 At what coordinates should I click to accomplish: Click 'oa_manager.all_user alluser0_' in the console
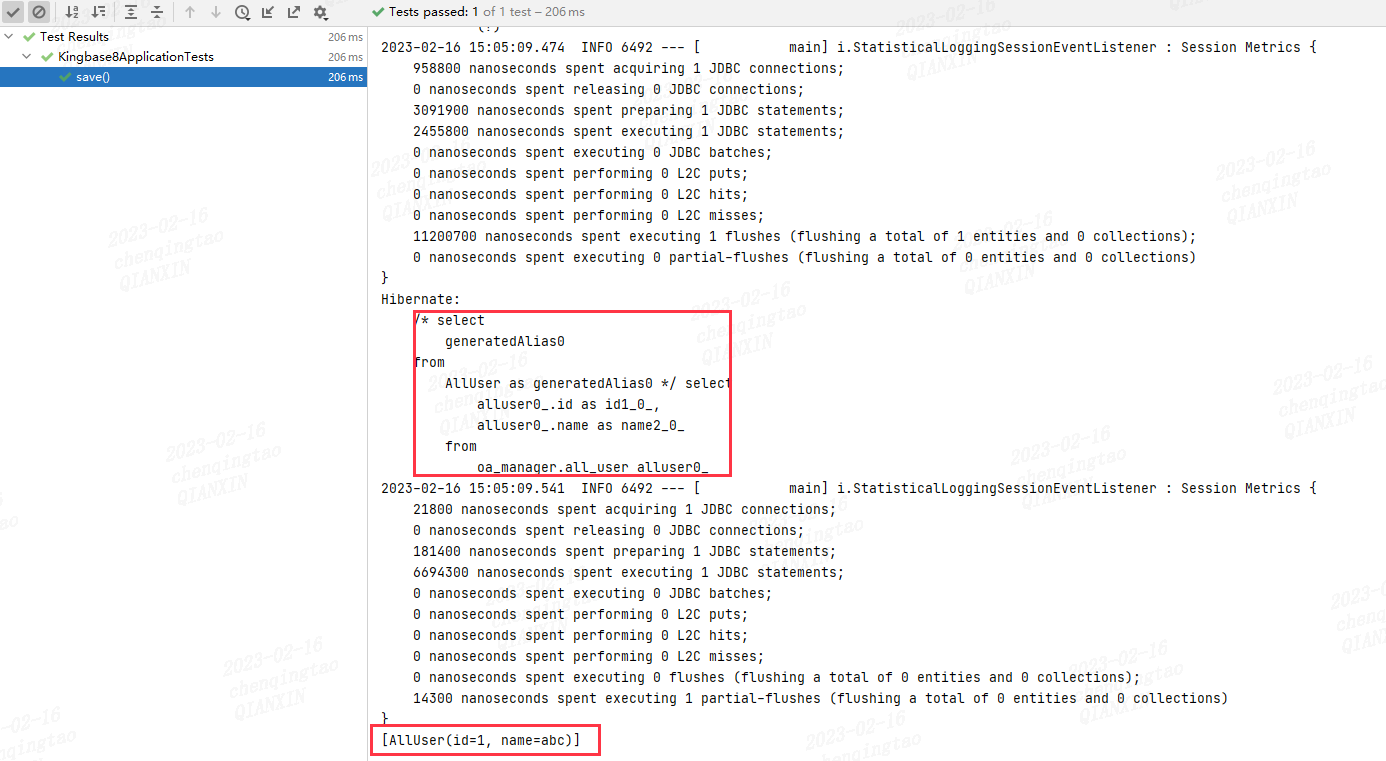(593, 467)
